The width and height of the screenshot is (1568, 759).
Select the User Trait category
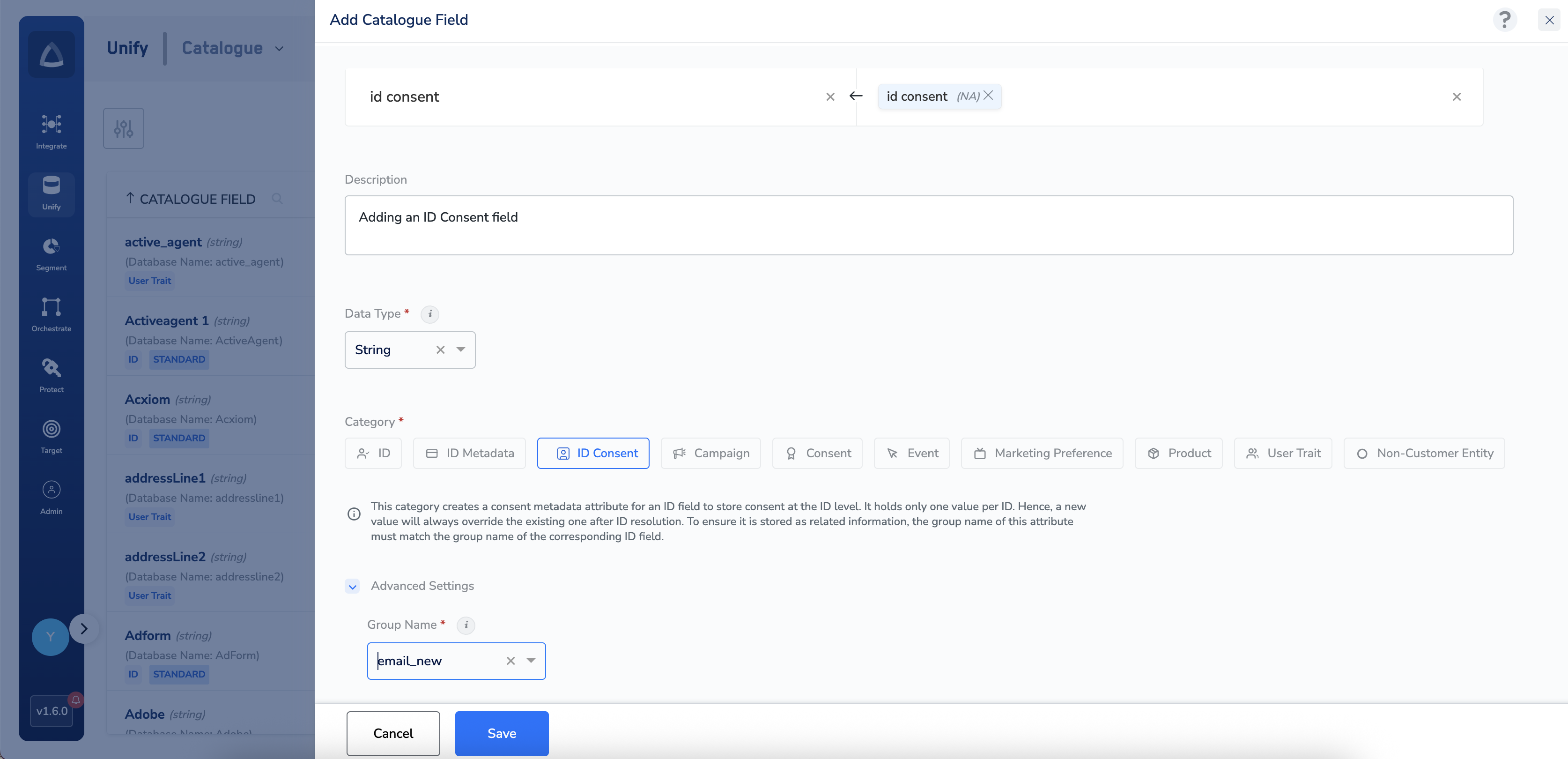tap(1282, 453)
